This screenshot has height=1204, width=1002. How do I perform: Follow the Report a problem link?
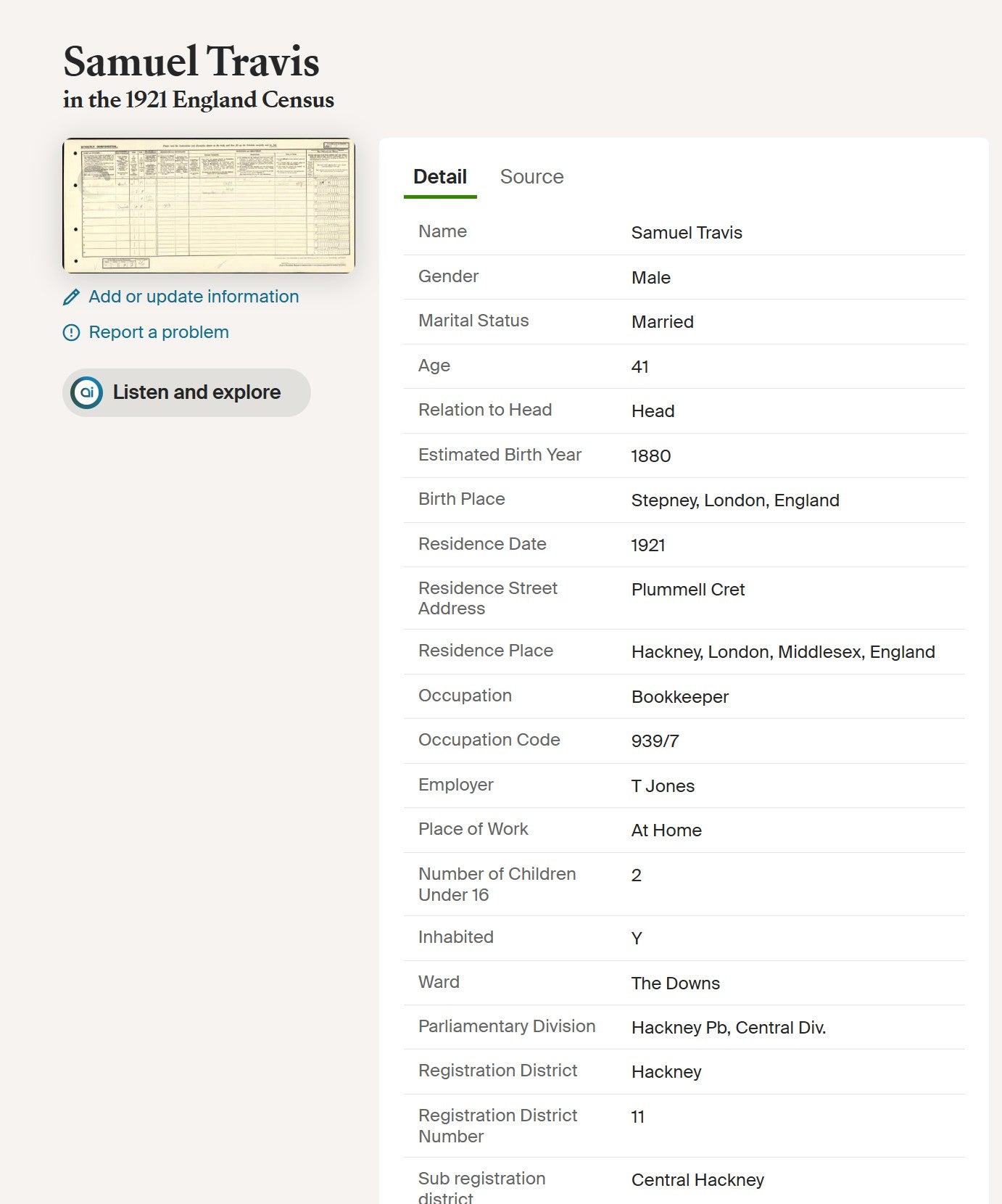pos(158,332)
